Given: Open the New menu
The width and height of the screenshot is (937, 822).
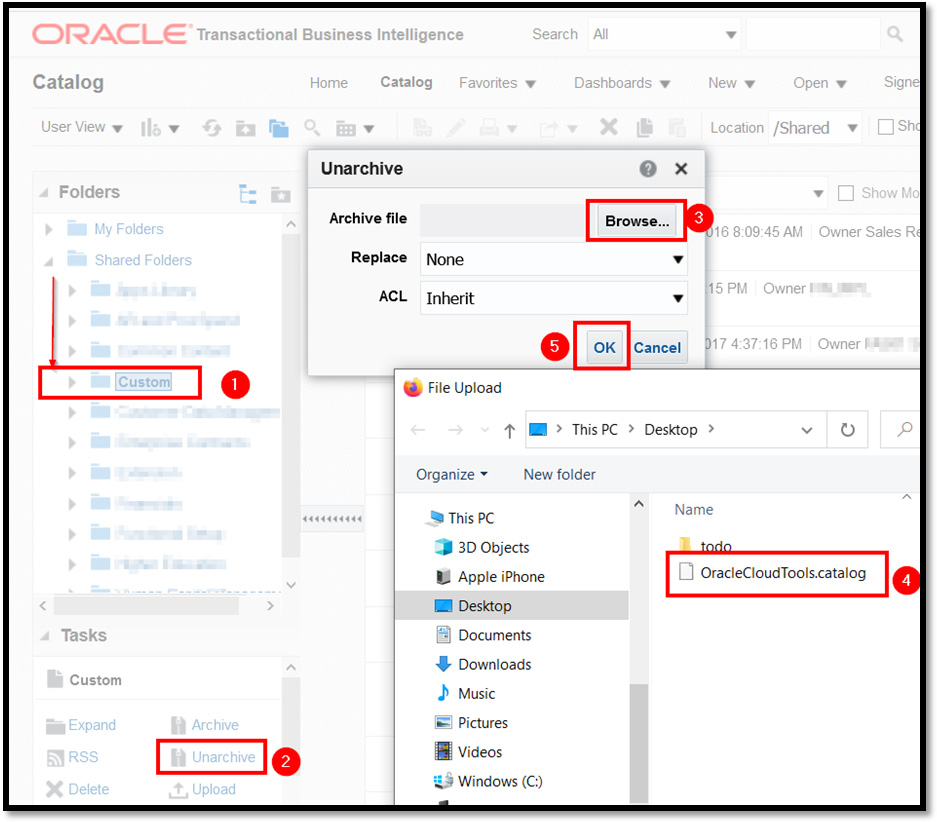Looking at the screenshot, I should tap(731, 83).
